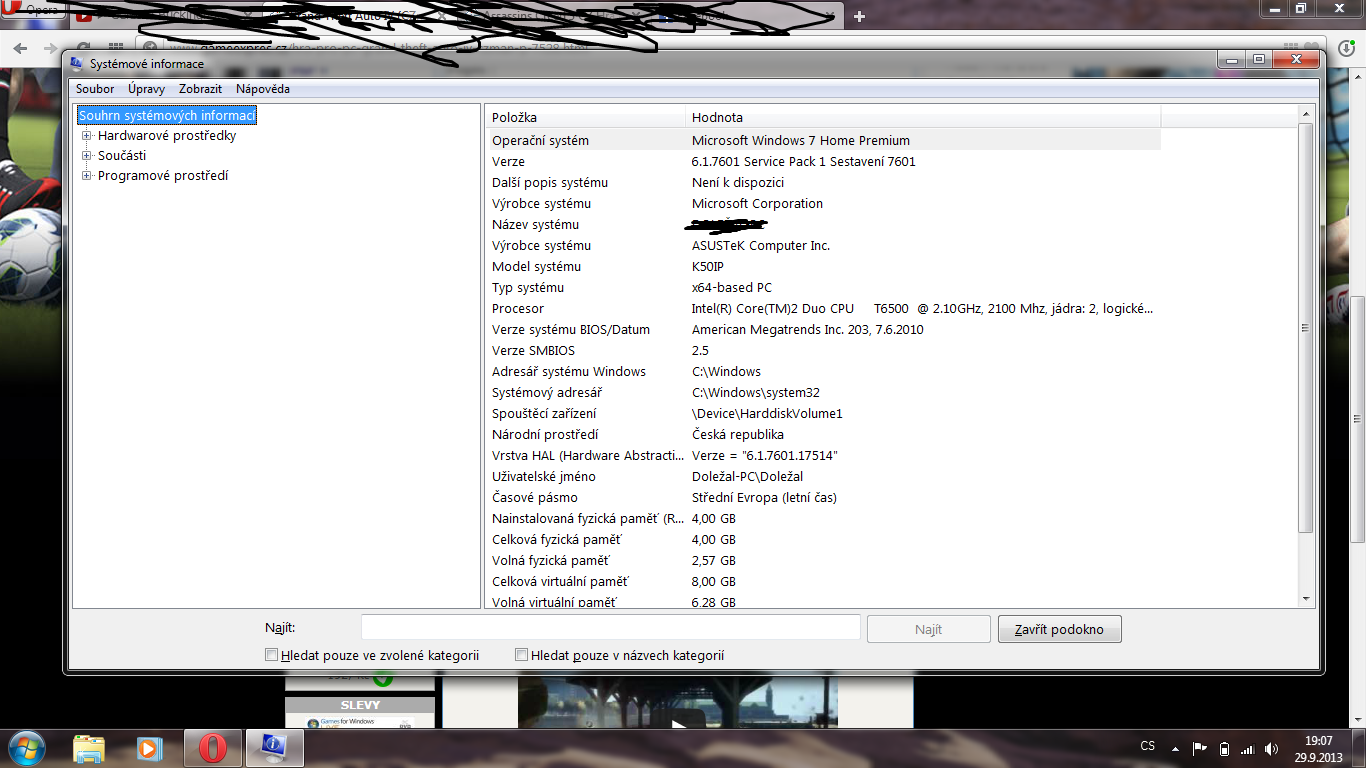Click the Najít search button
The height and width of the screenshot is (768, 1366).
(x=928, y=629)
